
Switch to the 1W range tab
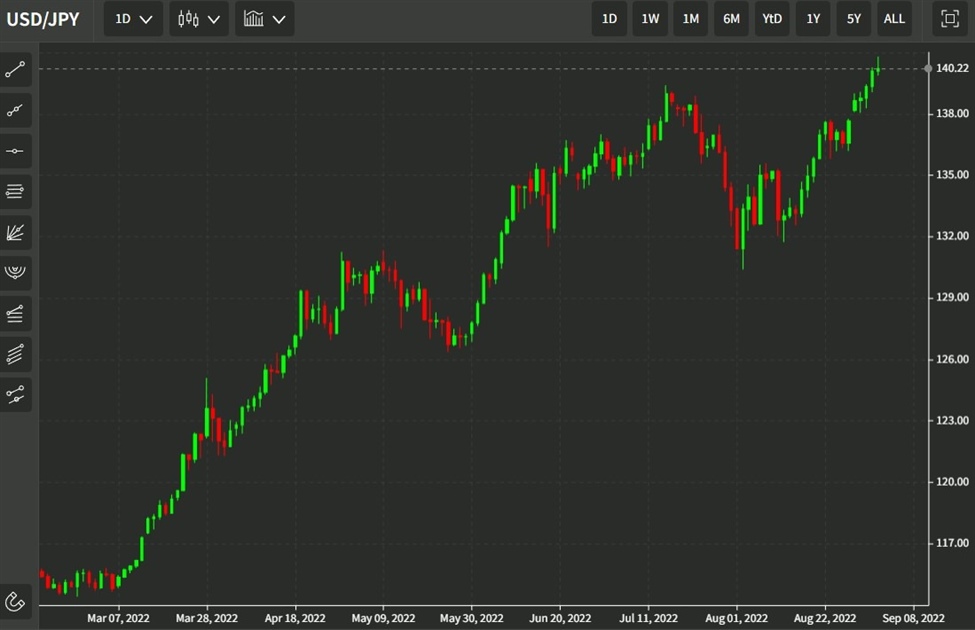(649, 18)
